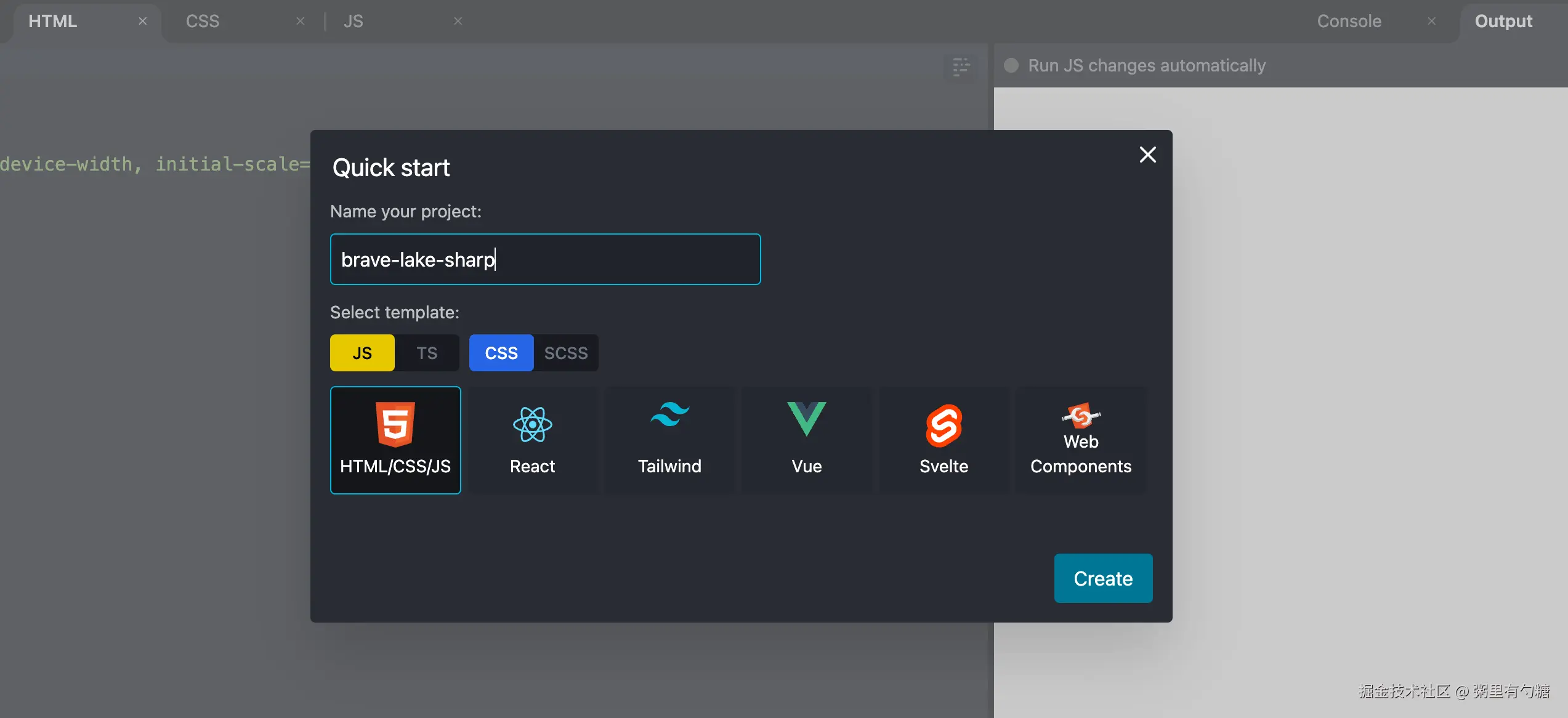The image size is (1568, 718).
Task: Click the code format icon in editor
Action: pyautogui.click(x=961, y=66)
